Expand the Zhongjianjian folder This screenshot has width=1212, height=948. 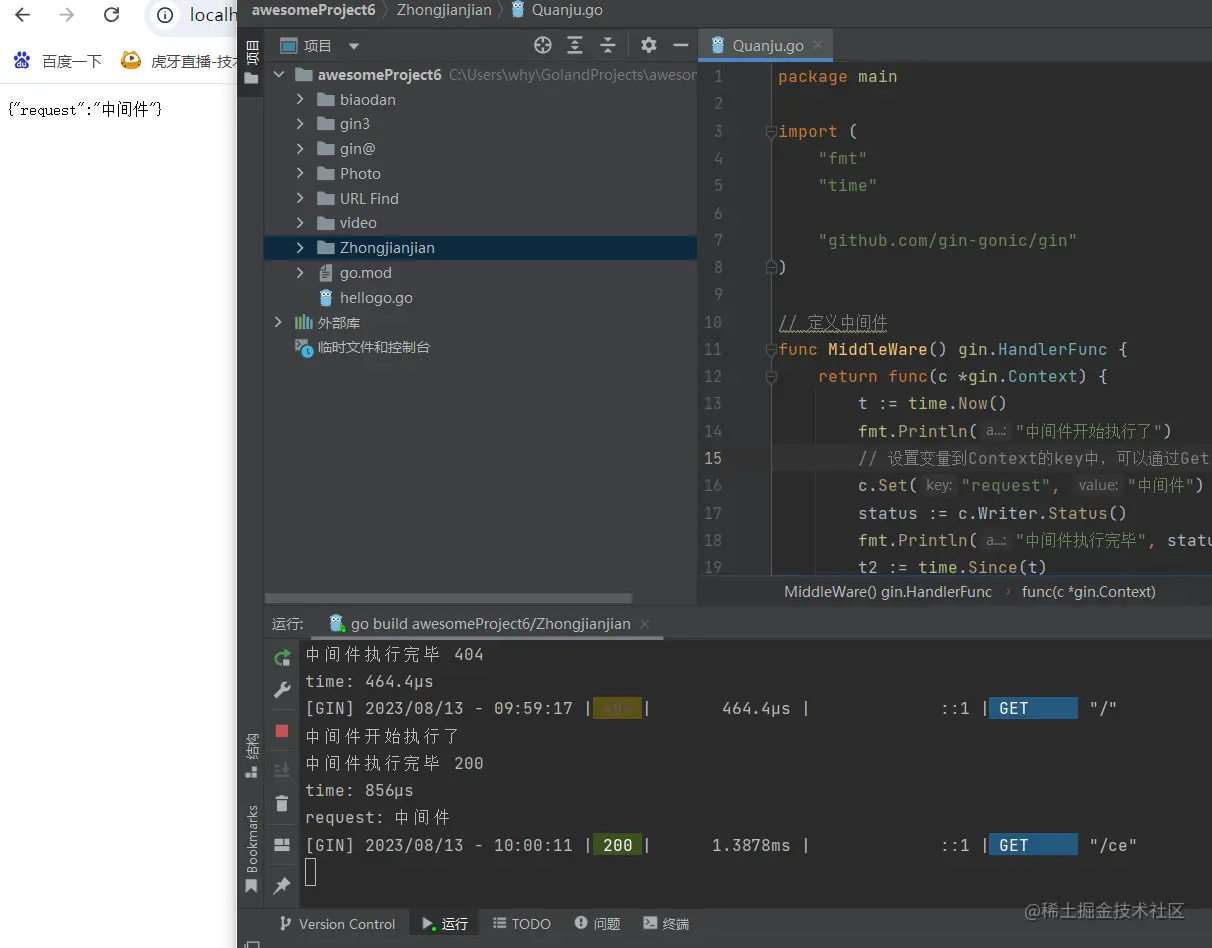pyautogui.click(x=300, y=248)
